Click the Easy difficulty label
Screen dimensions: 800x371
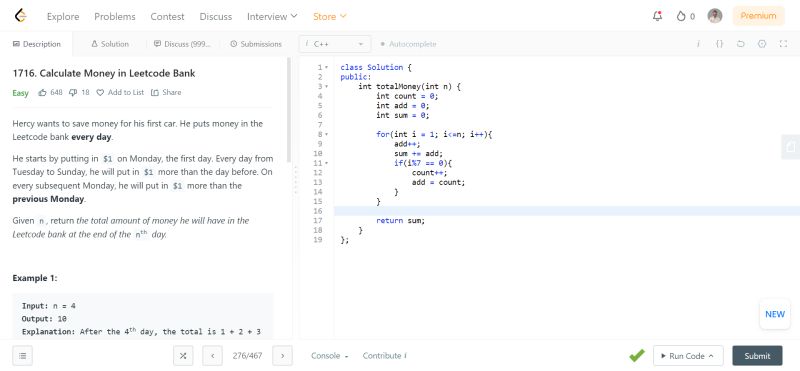click(x=20, y=93)
